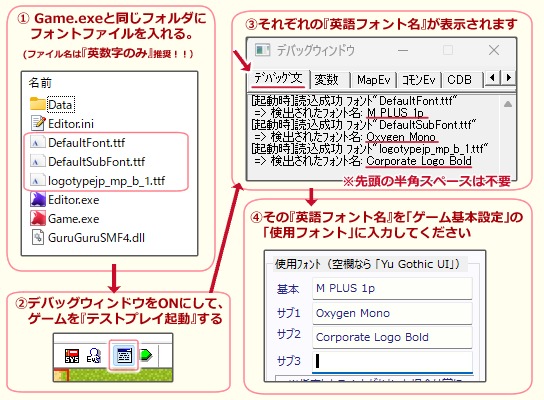Click the log line mentioning logotypejp_mp_b_1.ttf

coord(369,149)
